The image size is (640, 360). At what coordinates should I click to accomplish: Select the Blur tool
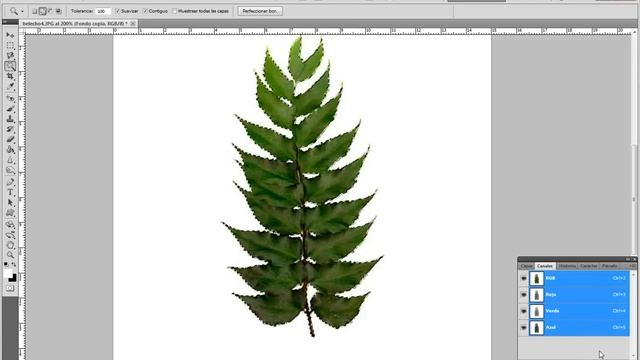tap(10, 160)
